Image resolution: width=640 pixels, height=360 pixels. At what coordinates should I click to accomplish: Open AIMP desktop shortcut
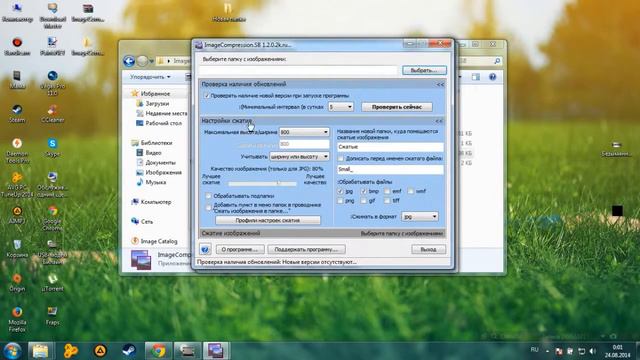tap(17, 215)
